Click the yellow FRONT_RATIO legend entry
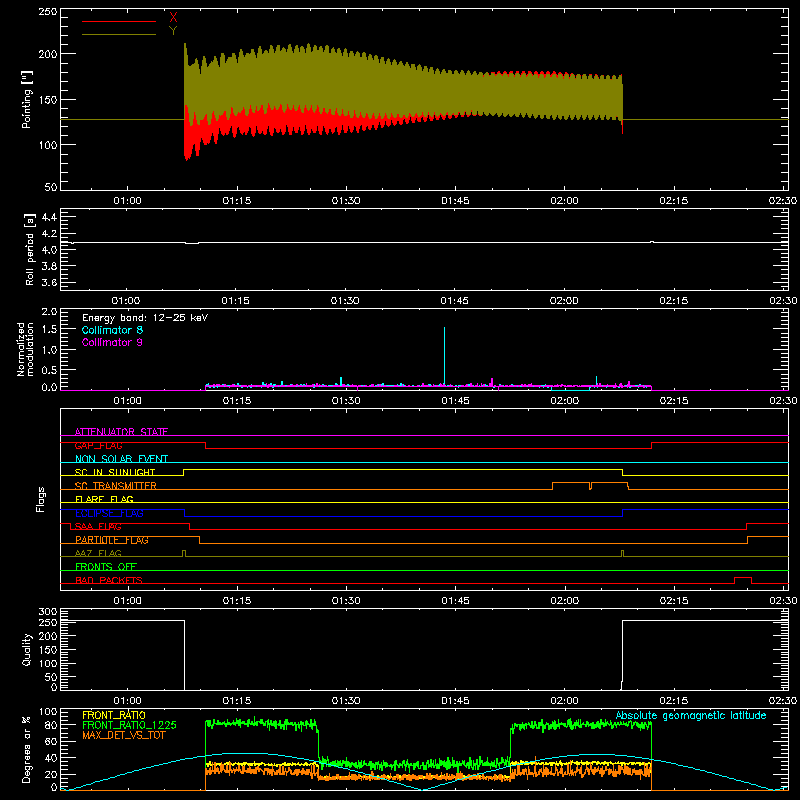The height and width of the screenshot is (800, 800). click(114, 715)
